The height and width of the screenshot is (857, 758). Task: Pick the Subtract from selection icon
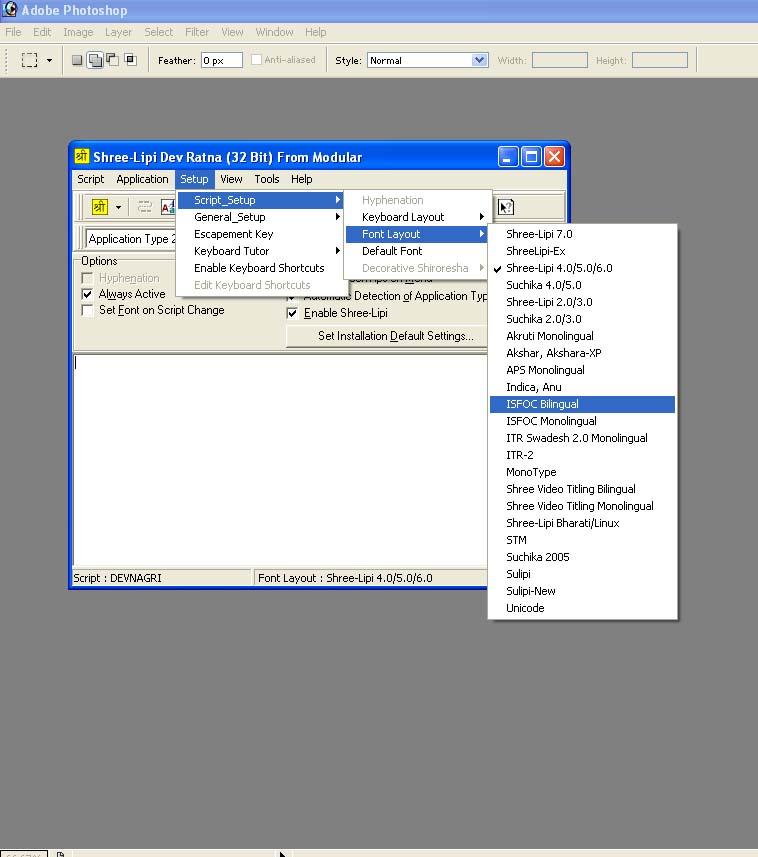(113, 60)
